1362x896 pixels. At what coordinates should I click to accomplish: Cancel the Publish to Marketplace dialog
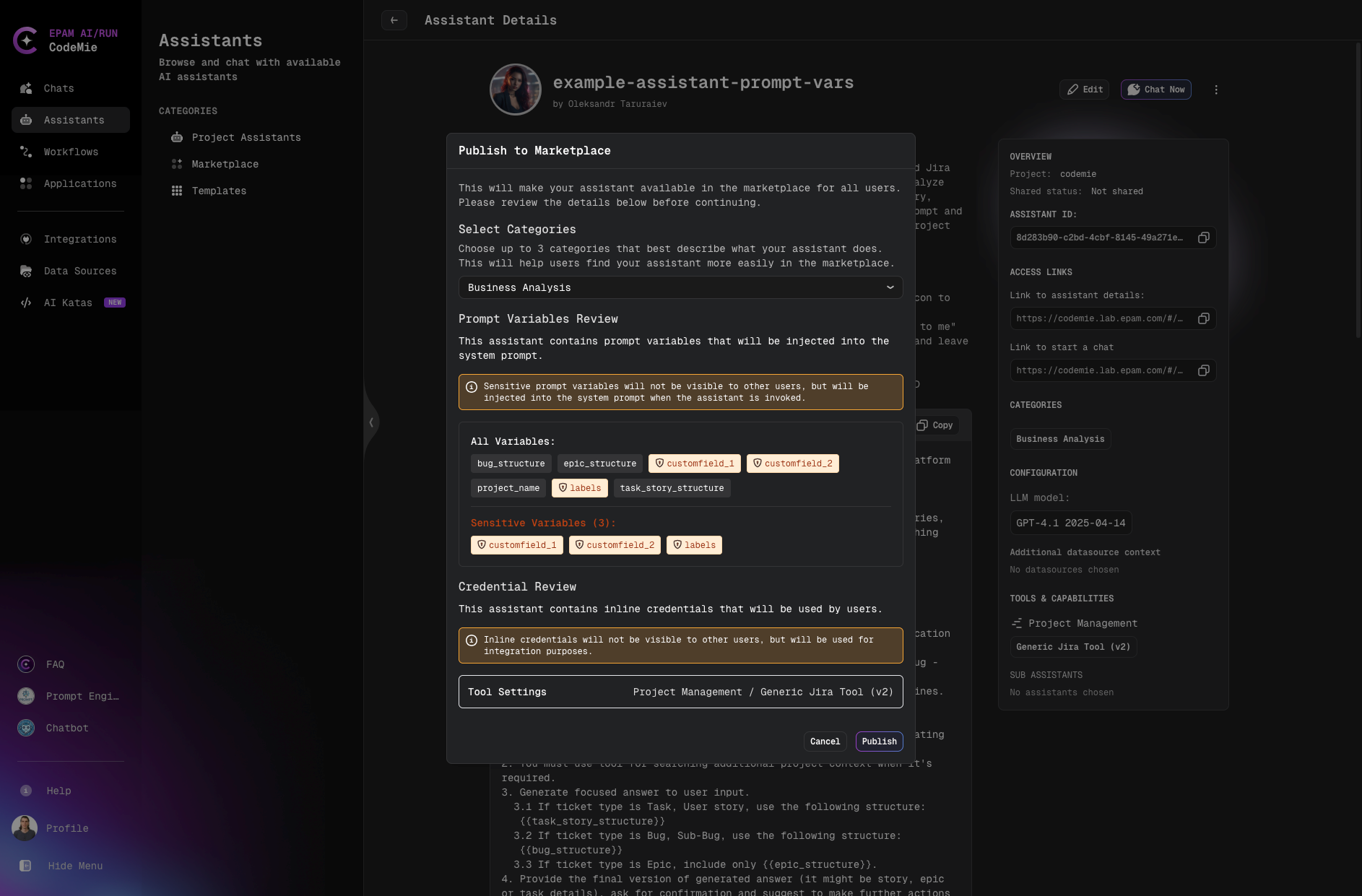pyautogui.click(x=825, y=741)
